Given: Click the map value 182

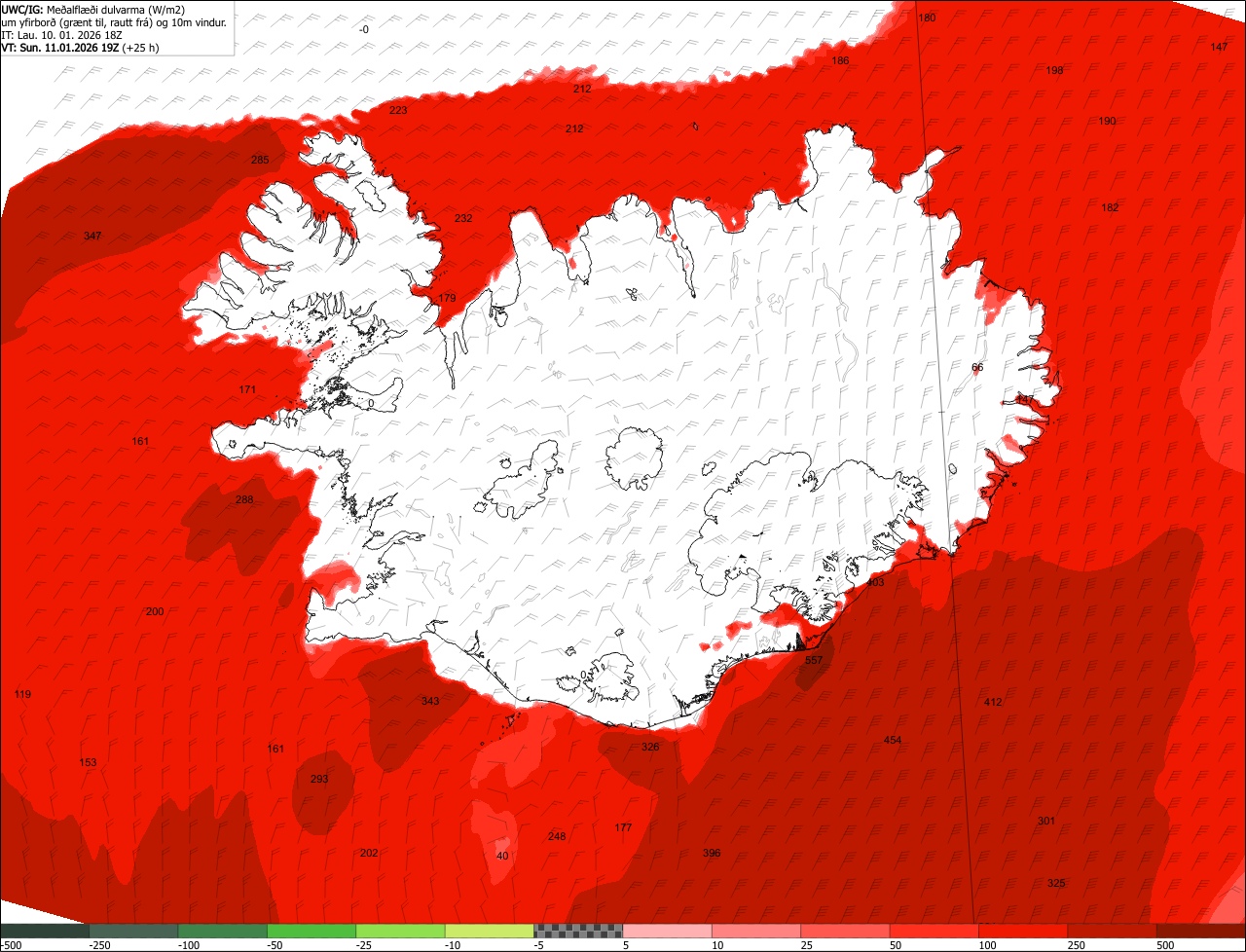Looking at the screenshot, I should (1110, 207).
